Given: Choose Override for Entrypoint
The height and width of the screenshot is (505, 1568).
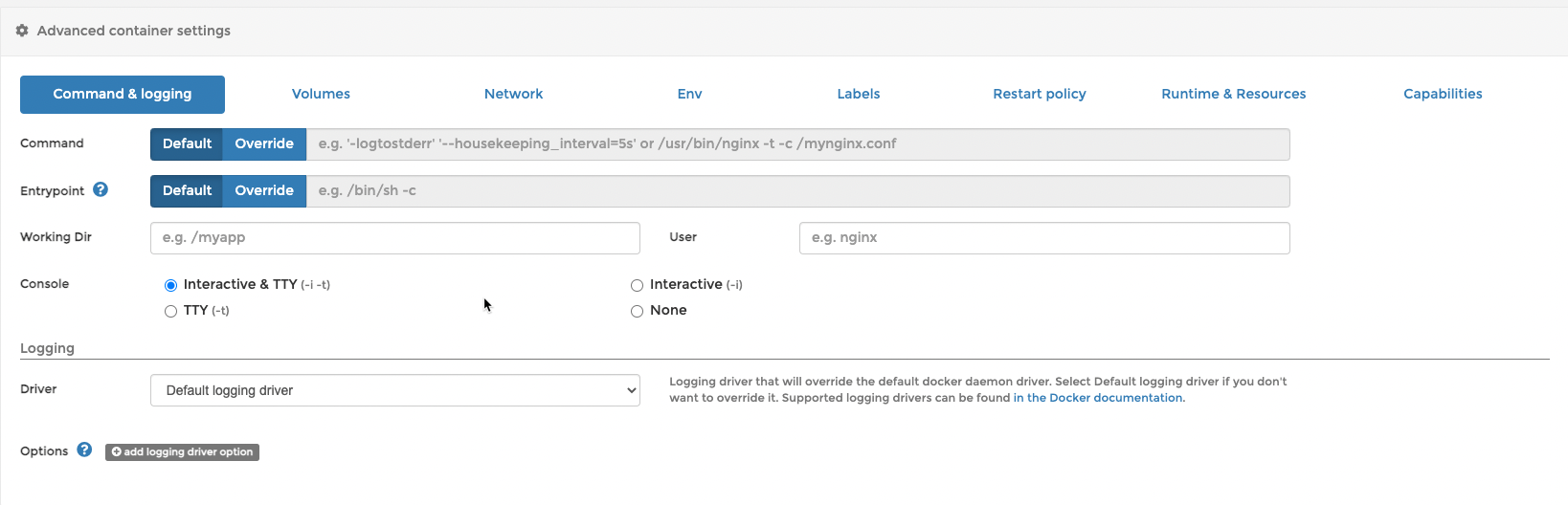Looking at the screenshot, I should pyautogui.click(x=264, y=190).
